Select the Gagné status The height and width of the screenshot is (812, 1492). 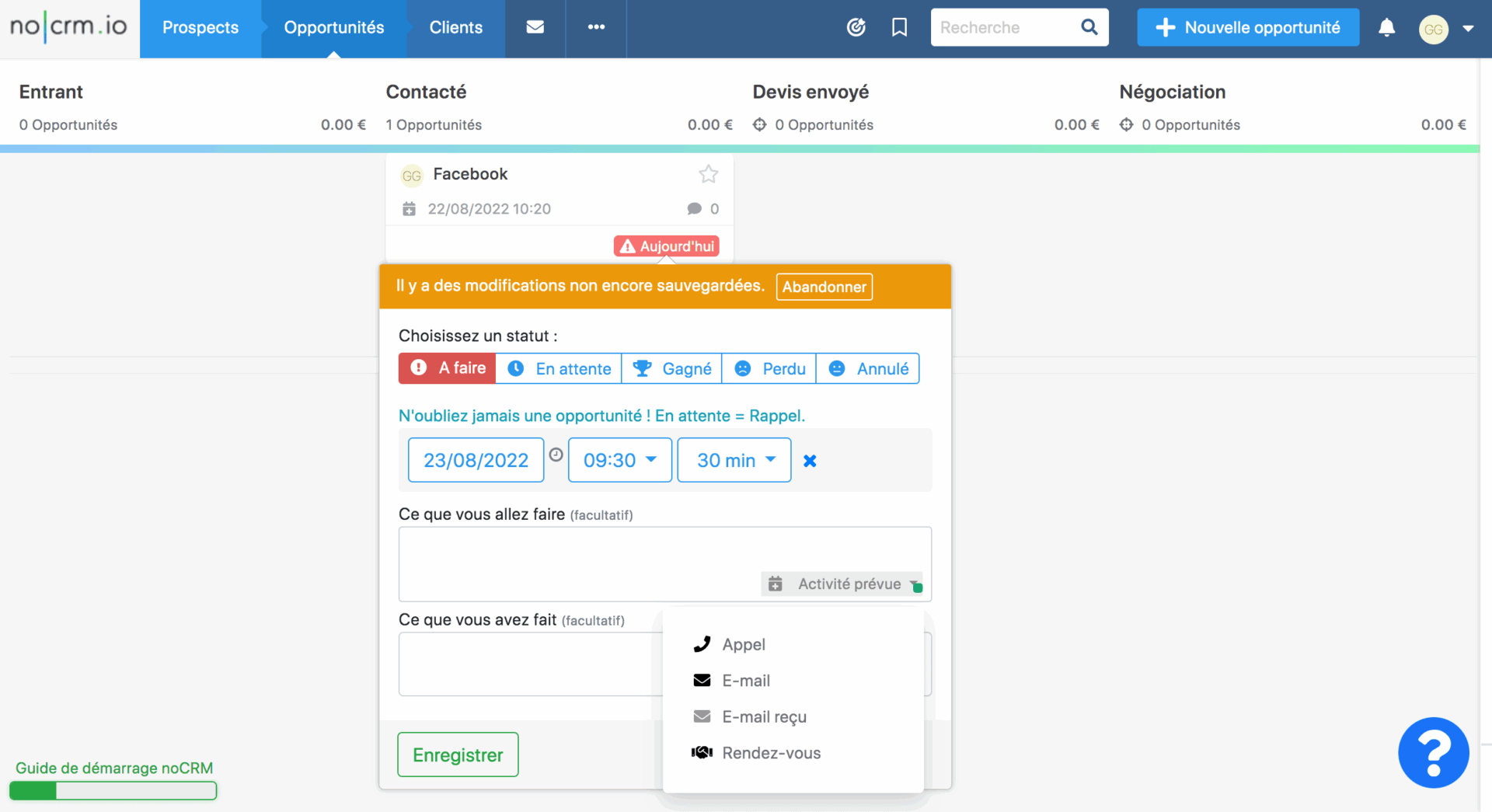point(671,368)
